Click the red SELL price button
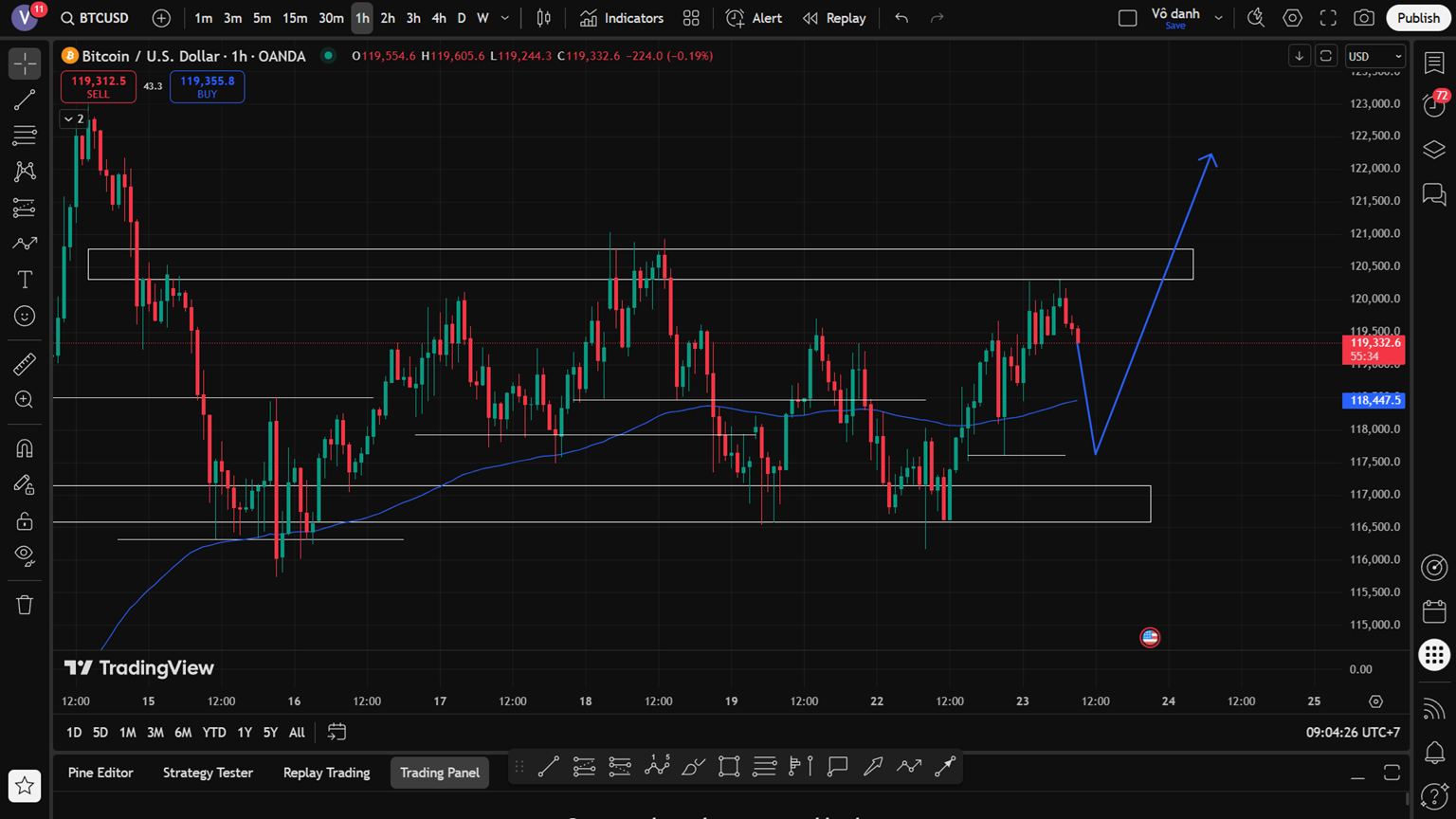This screenshot has width=1456, height=819. [99, 86]
